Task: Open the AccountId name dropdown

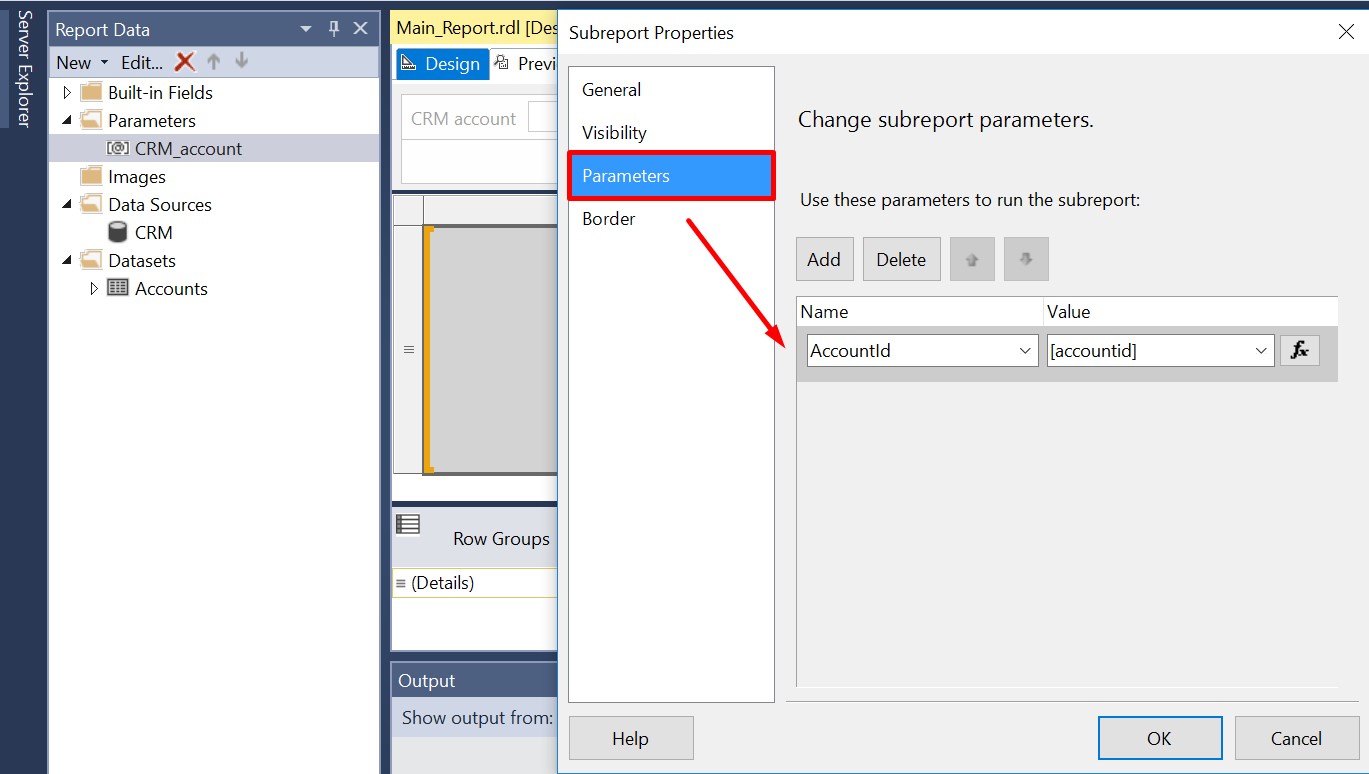Action: click(1025, 351)
